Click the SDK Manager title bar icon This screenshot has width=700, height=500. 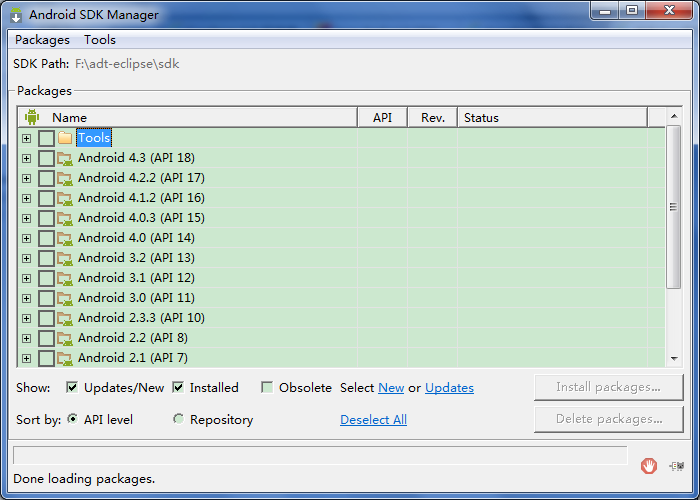coord(16,15)
